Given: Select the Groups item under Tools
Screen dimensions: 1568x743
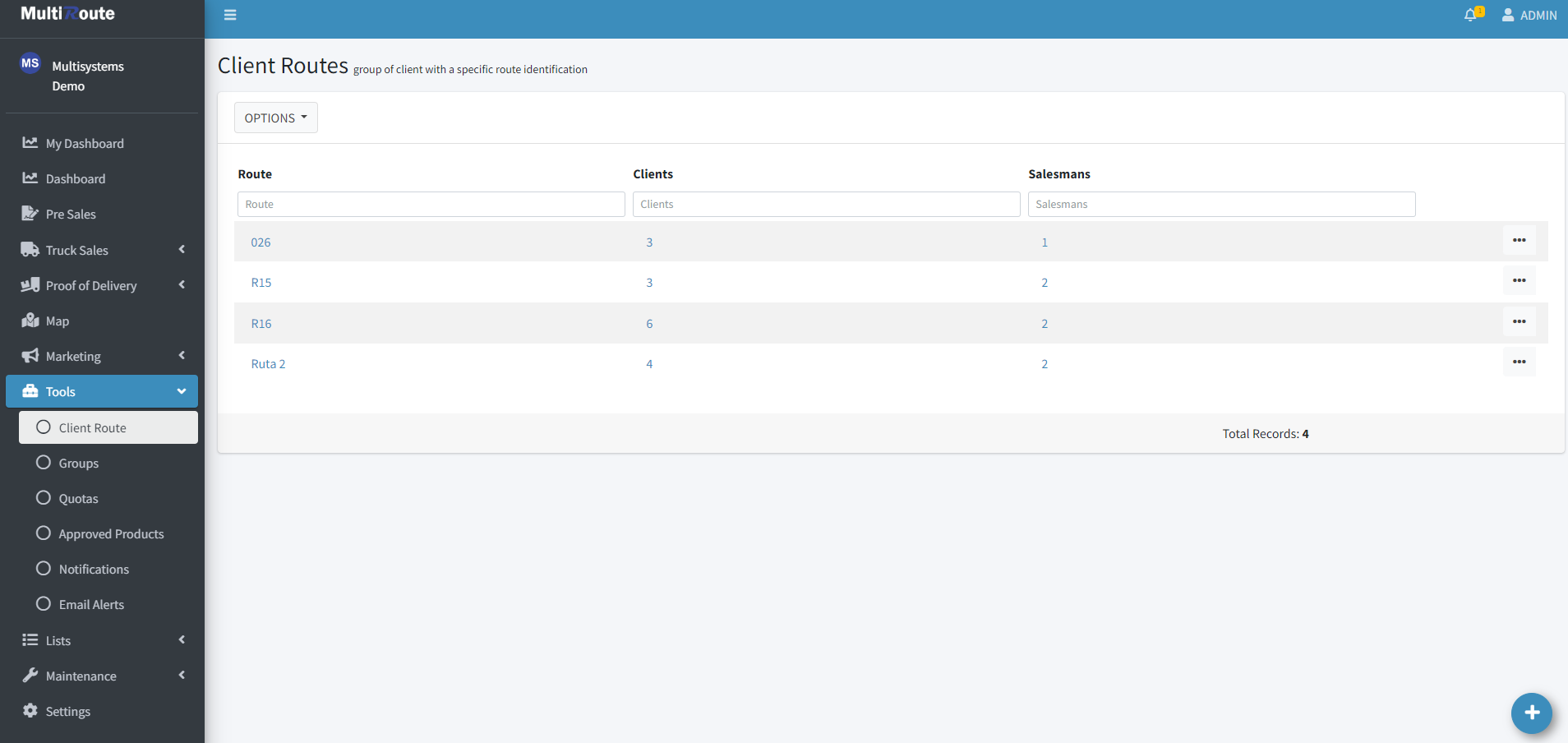Looking at the screenshot, I should [79, 464].
